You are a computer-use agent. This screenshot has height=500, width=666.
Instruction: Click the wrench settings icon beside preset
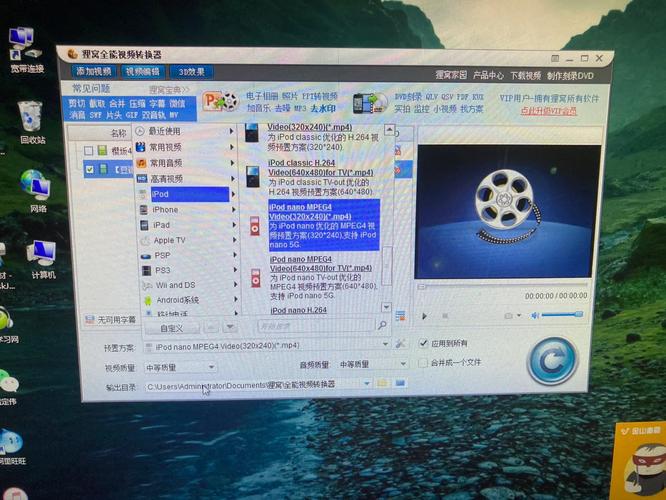400,343
